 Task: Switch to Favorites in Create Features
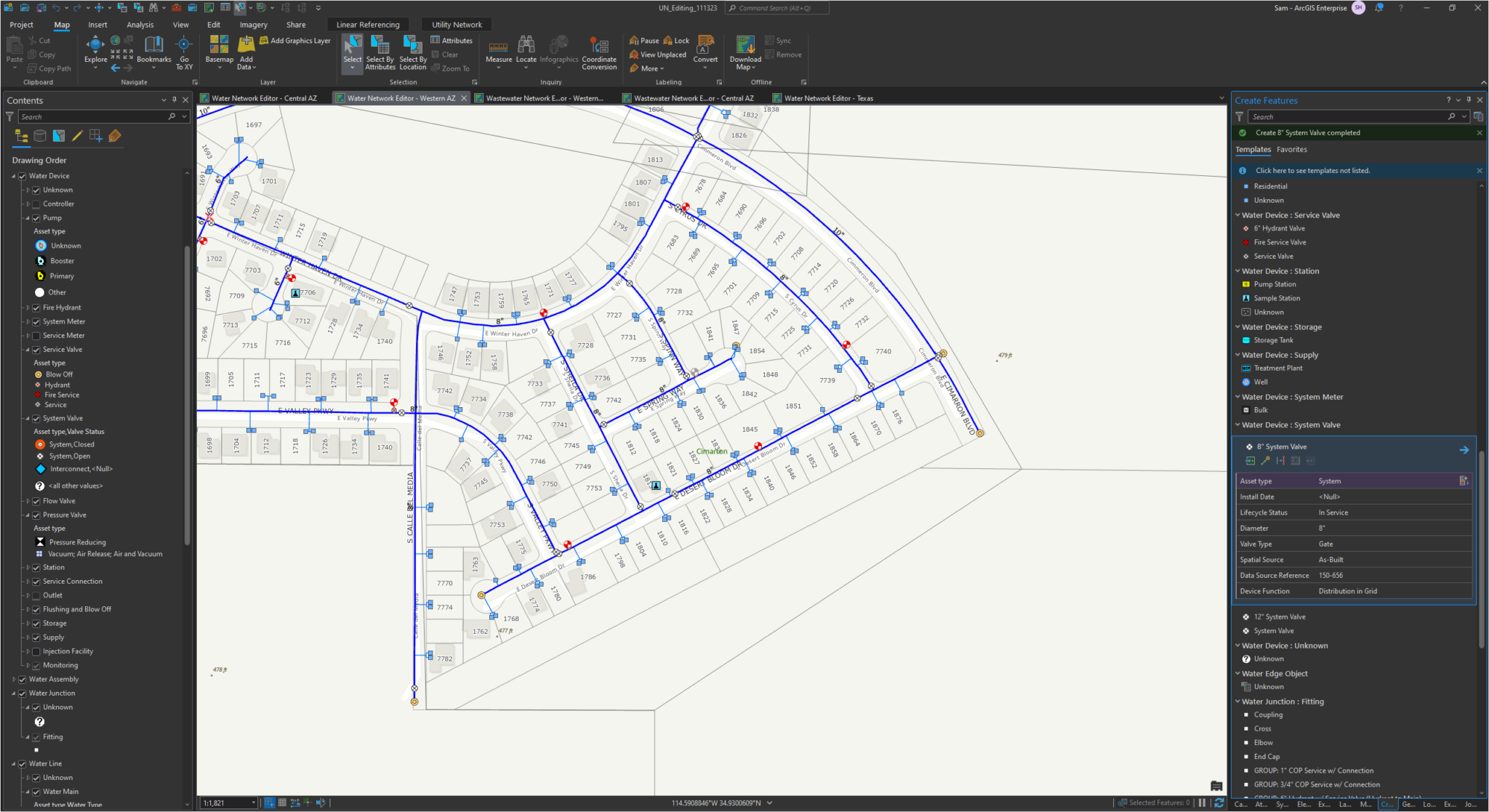(x=1291, y=150)
